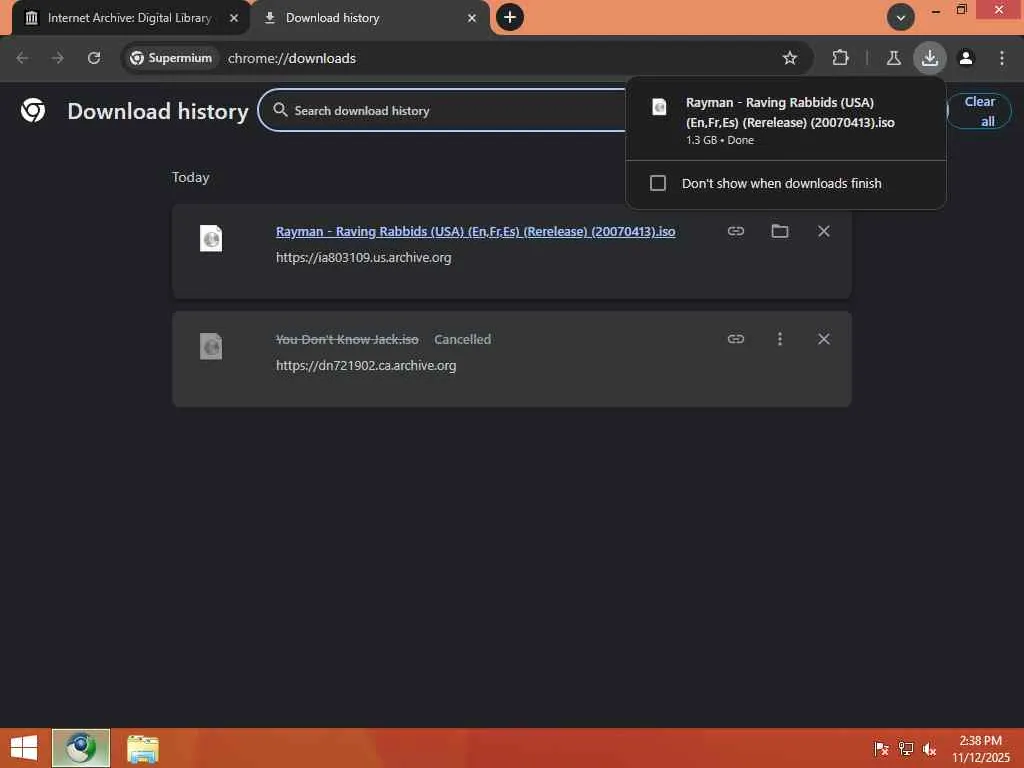
Task: Click the muted volume tray icon
Action: (x=929, y=748)
